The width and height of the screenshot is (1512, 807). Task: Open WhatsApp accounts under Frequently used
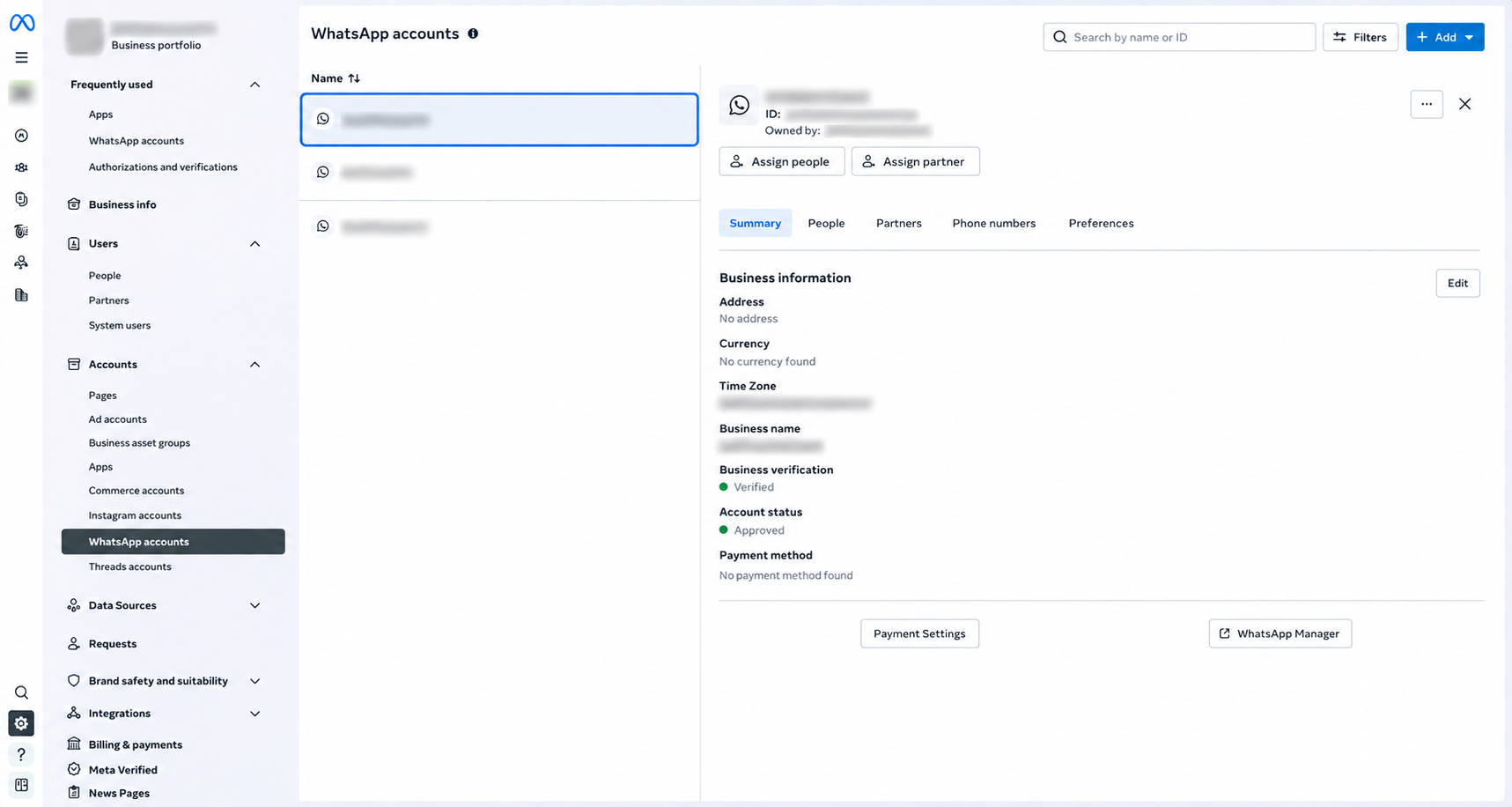tap(136, 141)
